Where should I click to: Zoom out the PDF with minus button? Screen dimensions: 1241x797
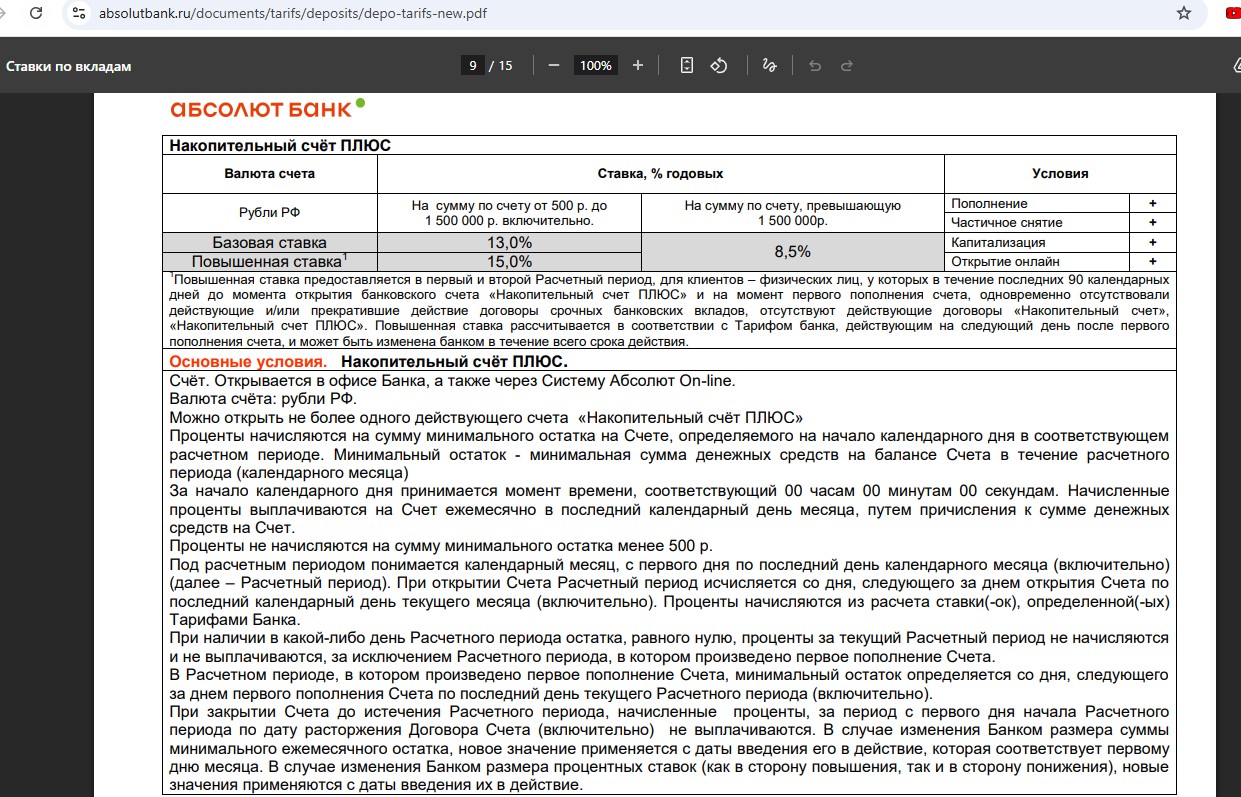(553, 65)
